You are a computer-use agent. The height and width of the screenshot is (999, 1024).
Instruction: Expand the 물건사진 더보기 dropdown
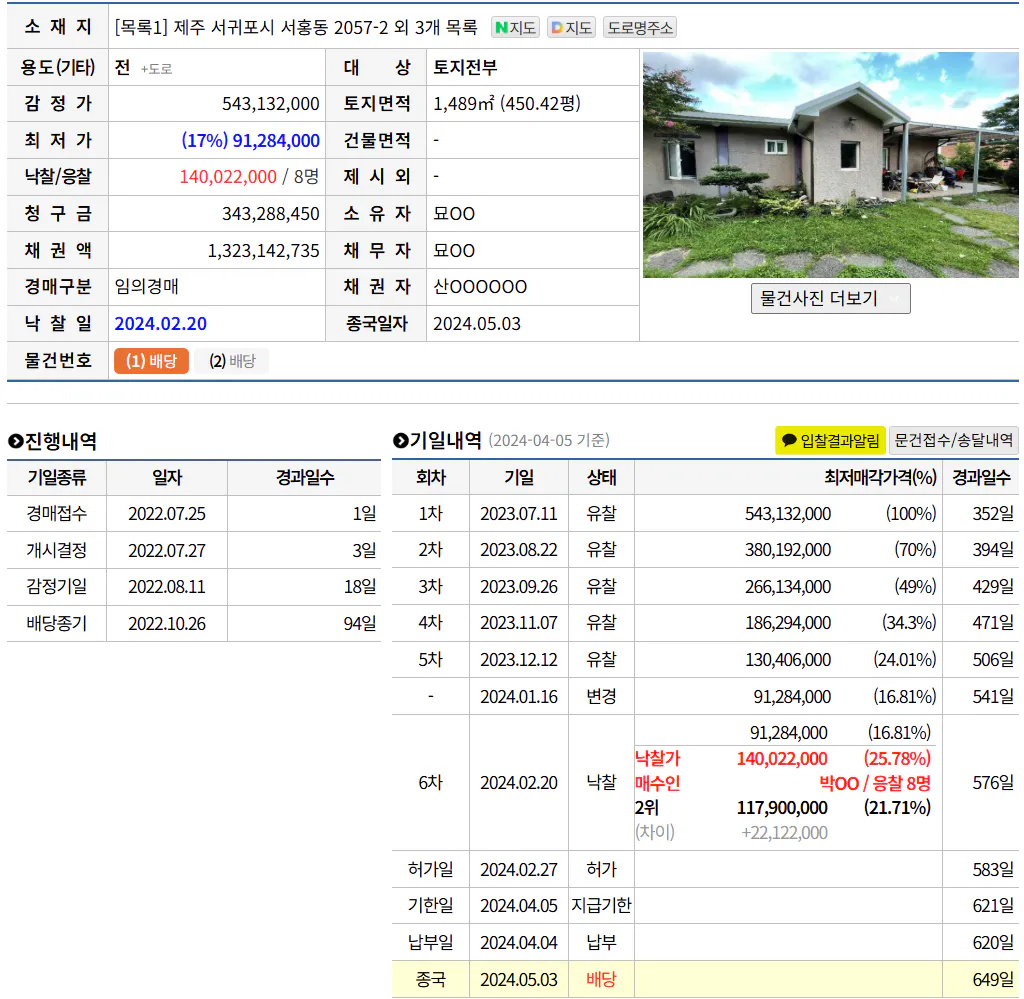pyautogui.click(x=830, y=299)
